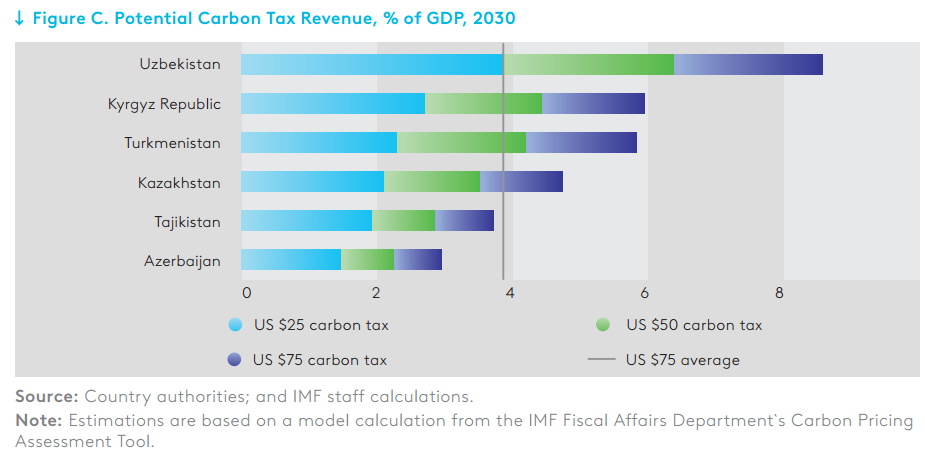
Task: Click Kyrgyz Republic's dark blue bar segment
Action: tap(593, 103)
